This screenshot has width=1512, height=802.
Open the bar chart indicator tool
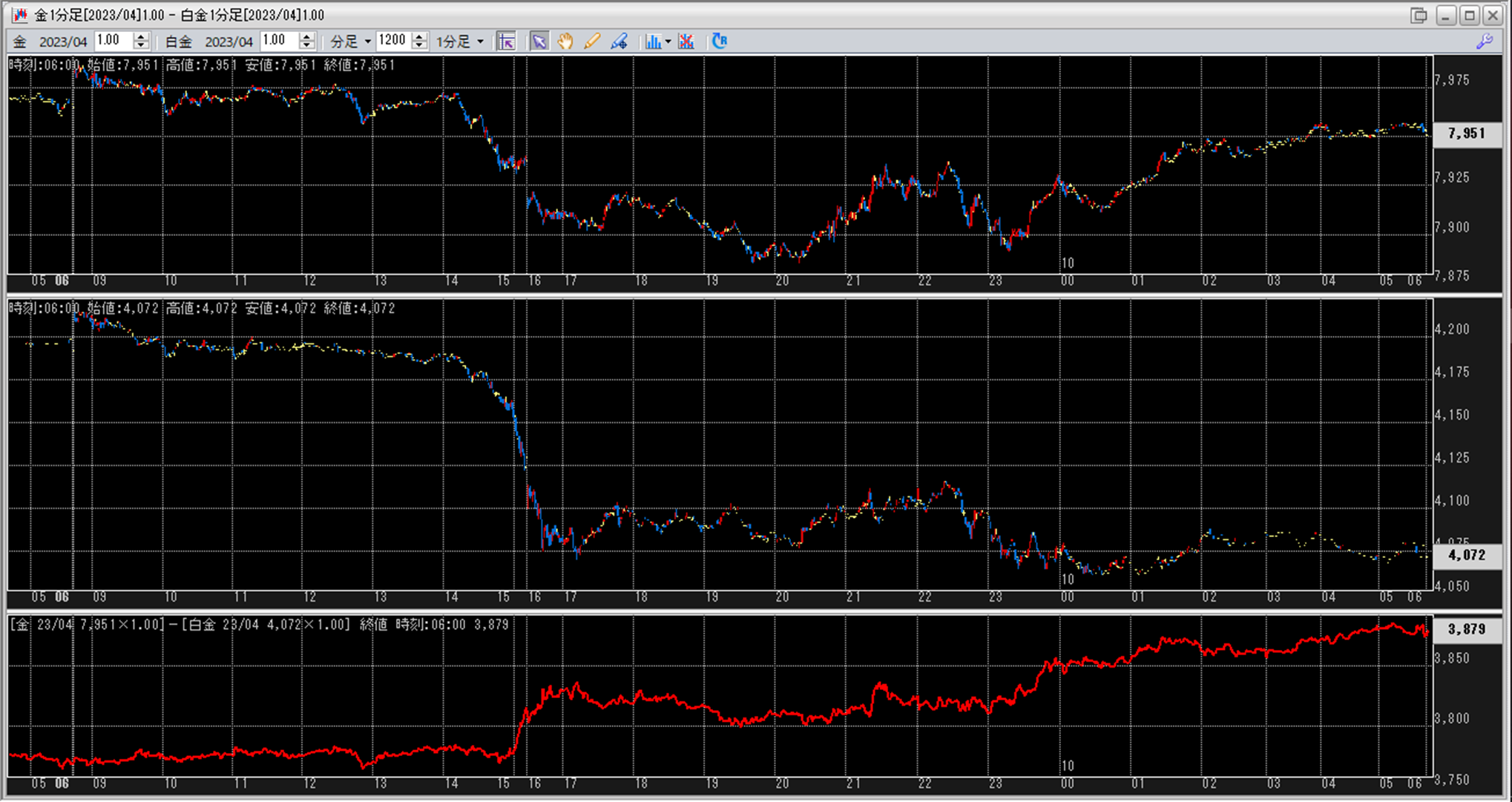[653, 42]
